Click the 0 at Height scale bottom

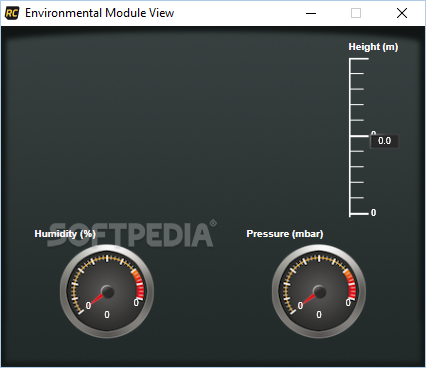[x=373, y=213]
